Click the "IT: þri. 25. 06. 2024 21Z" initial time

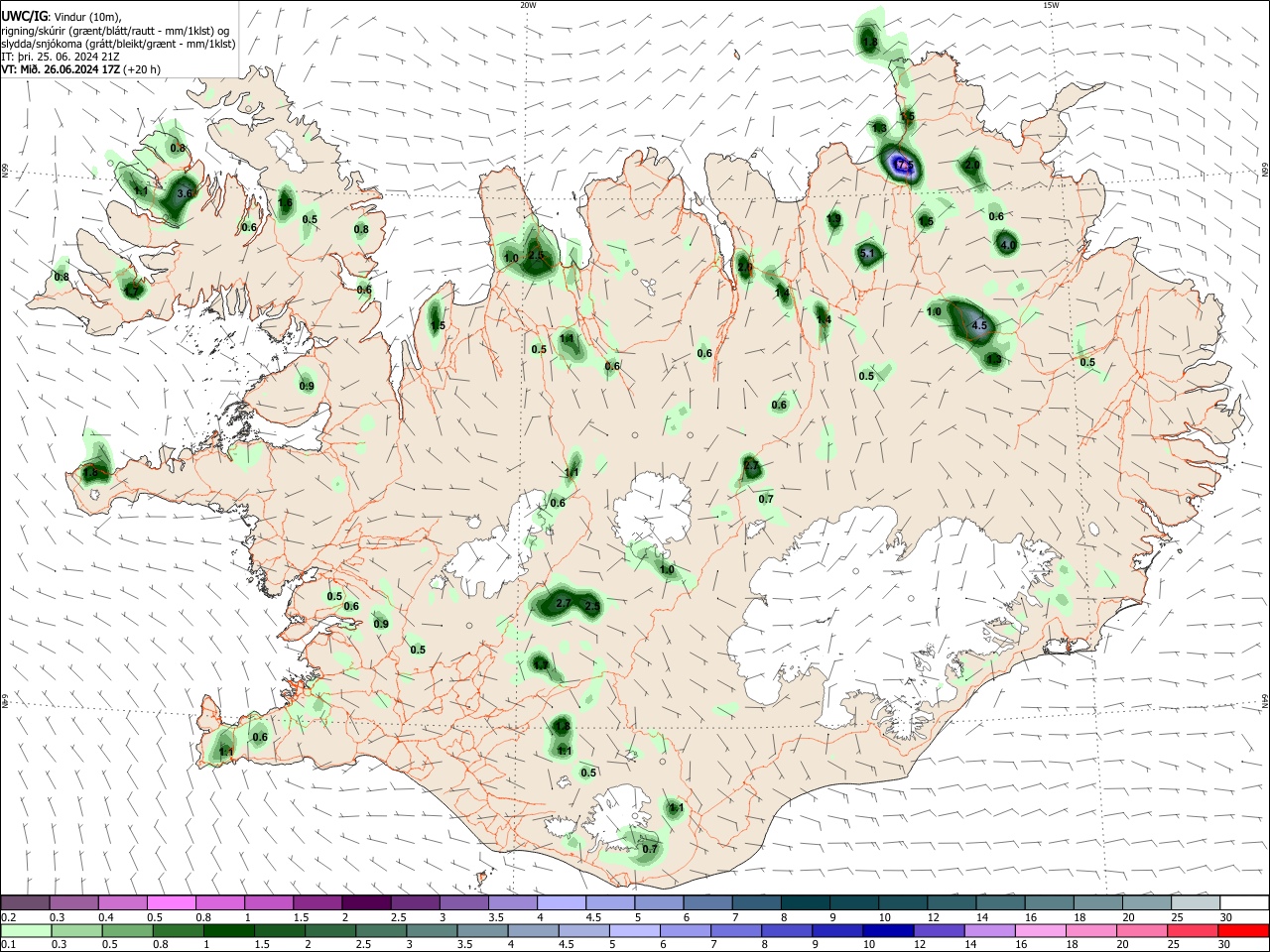coord(62,57)
